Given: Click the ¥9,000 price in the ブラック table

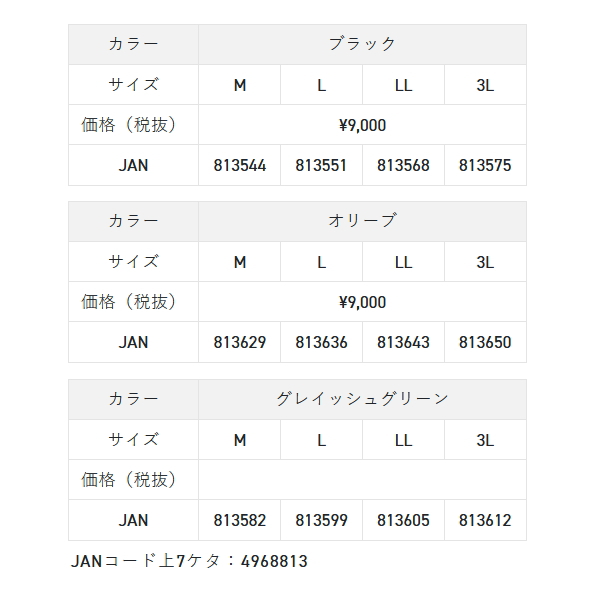Looking at the screenshot, I should 362,125.
